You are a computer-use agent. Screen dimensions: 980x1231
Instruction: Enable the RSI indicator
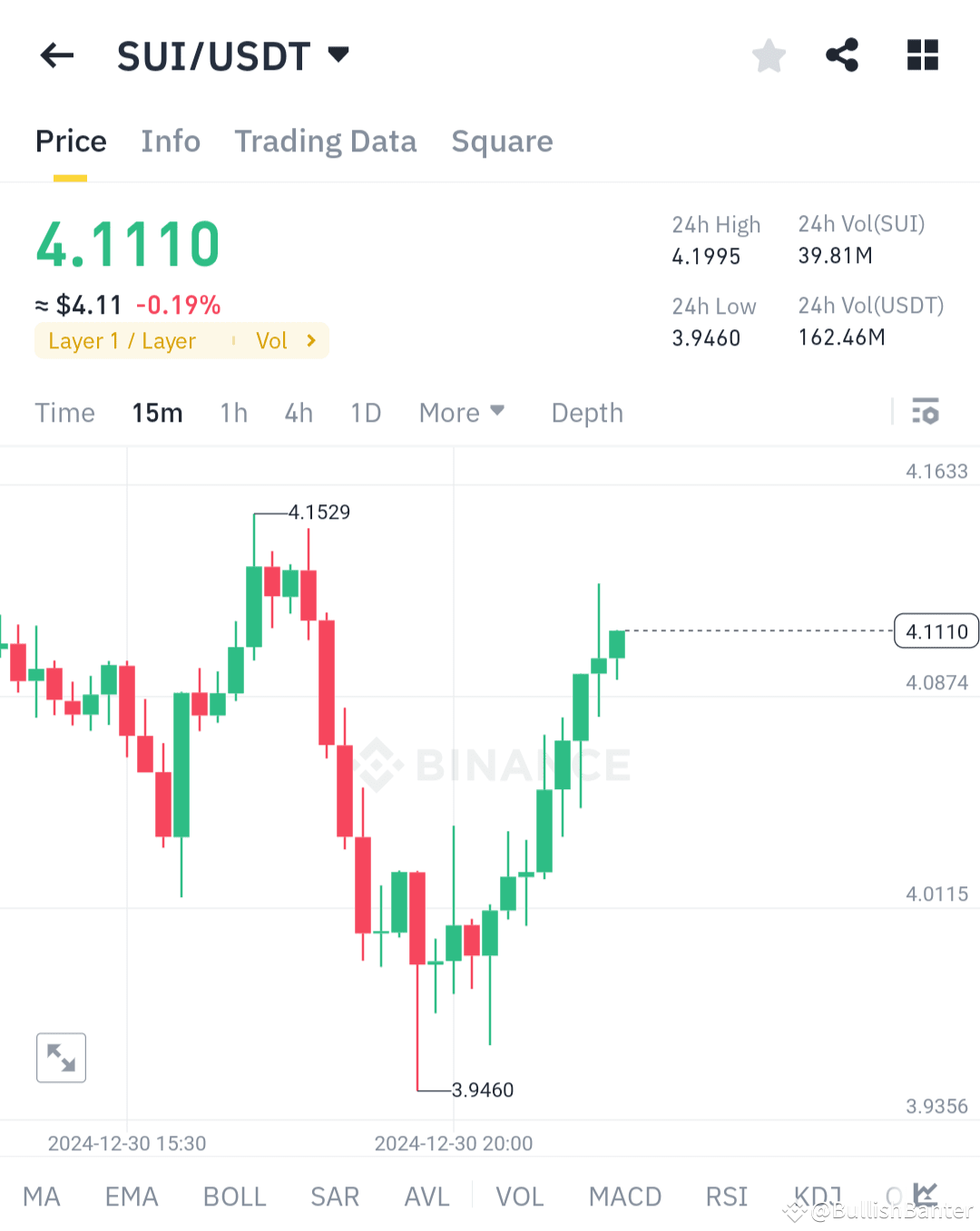click(x=726, y=1197)
